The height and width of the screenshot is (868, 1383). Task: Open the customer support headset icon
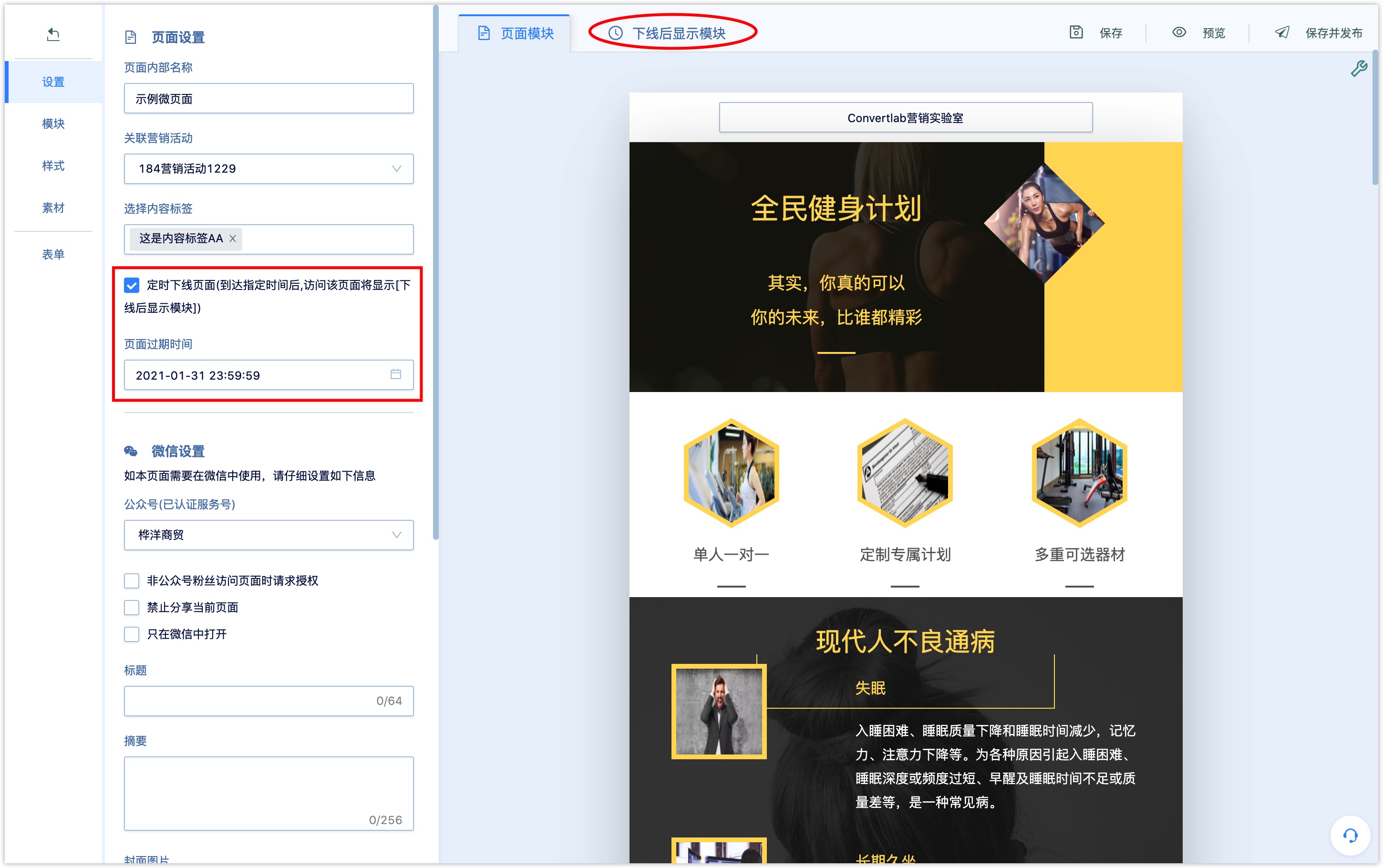[x=1350, y=835]
